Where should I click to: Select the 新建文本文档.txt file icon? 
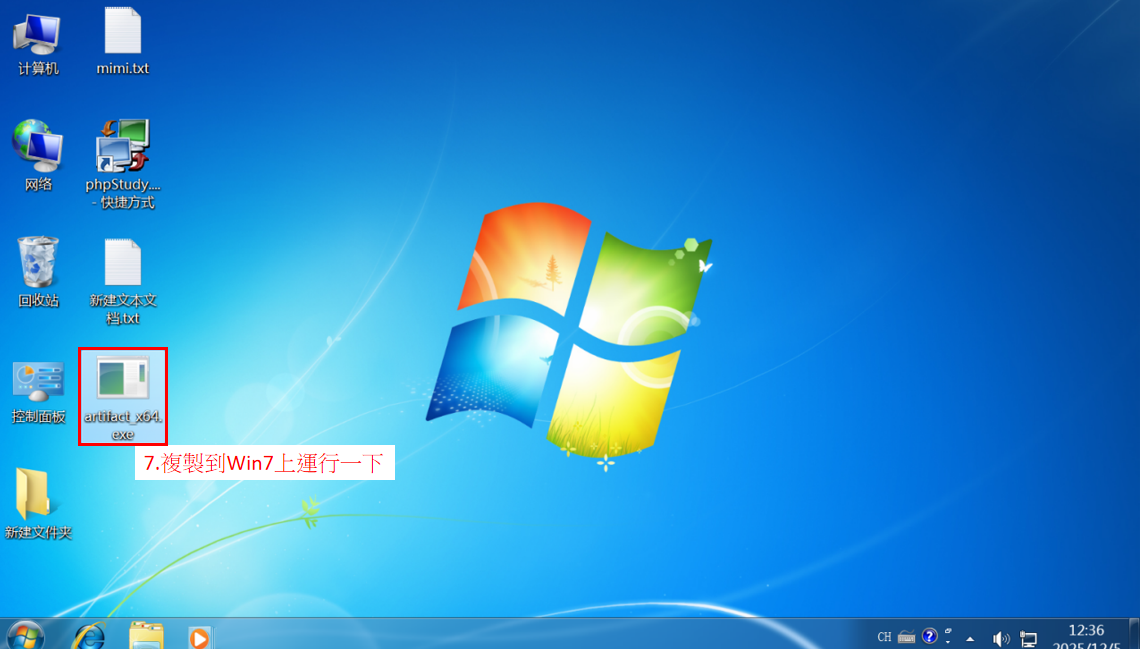tap(122, 281)
